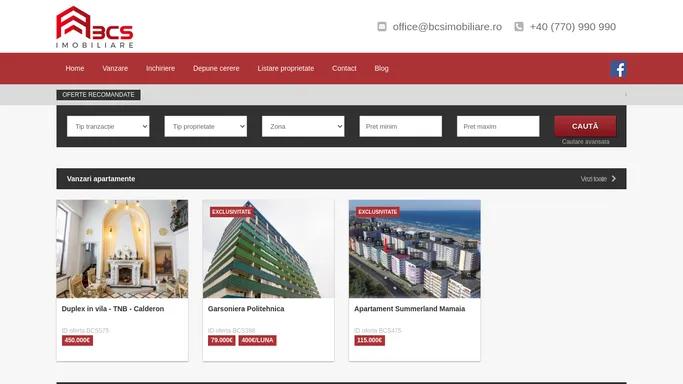The width and height of the screenshot is (683, 384).
Task: Click the EXCLUSIVITATE badge on Garsoniera Politehnica
Action: point(231,212)
